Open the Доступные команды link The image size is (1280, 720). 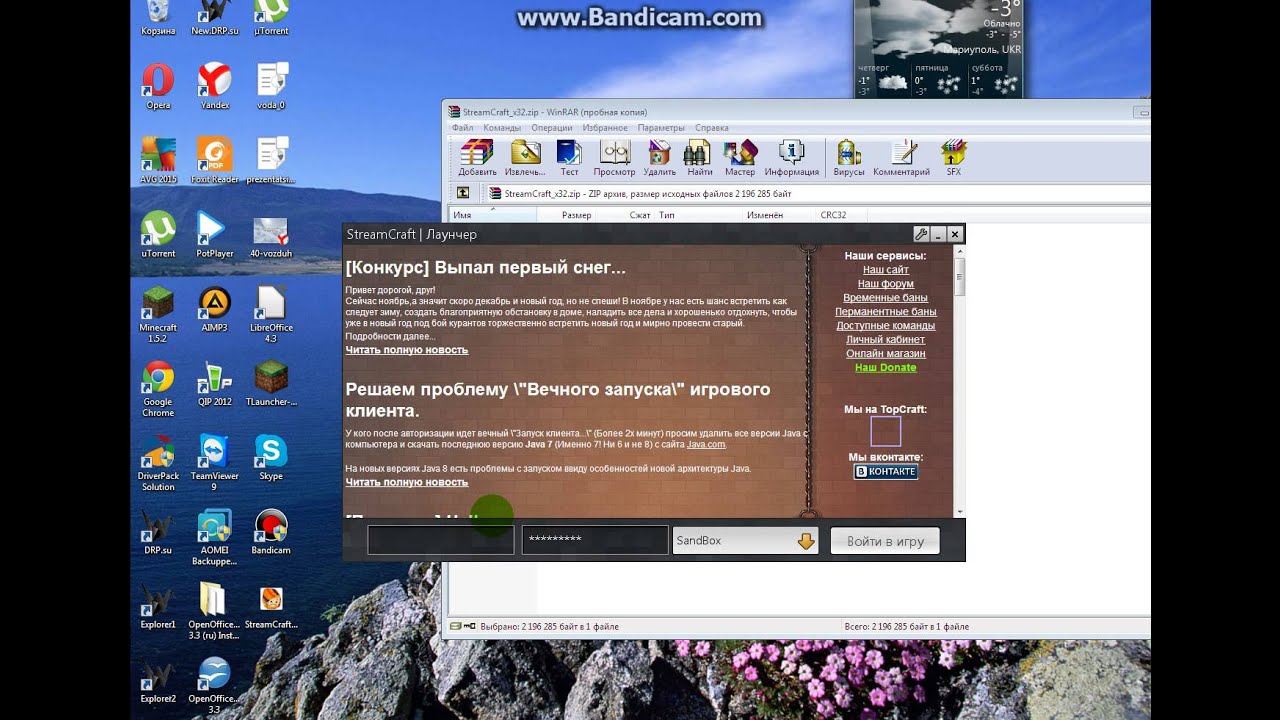886,326
